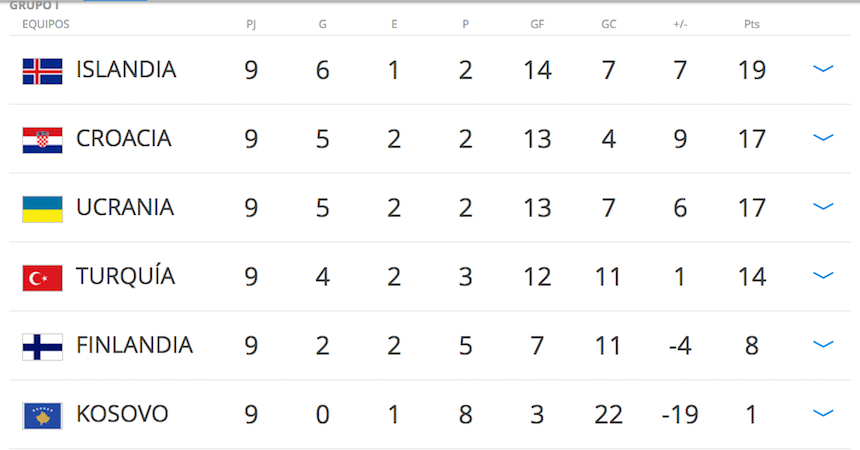Image resolution: width=860 pixels, height=450 pixels.
Task: Expand the ISLANDIA row details
Action: tap(823, 69)
